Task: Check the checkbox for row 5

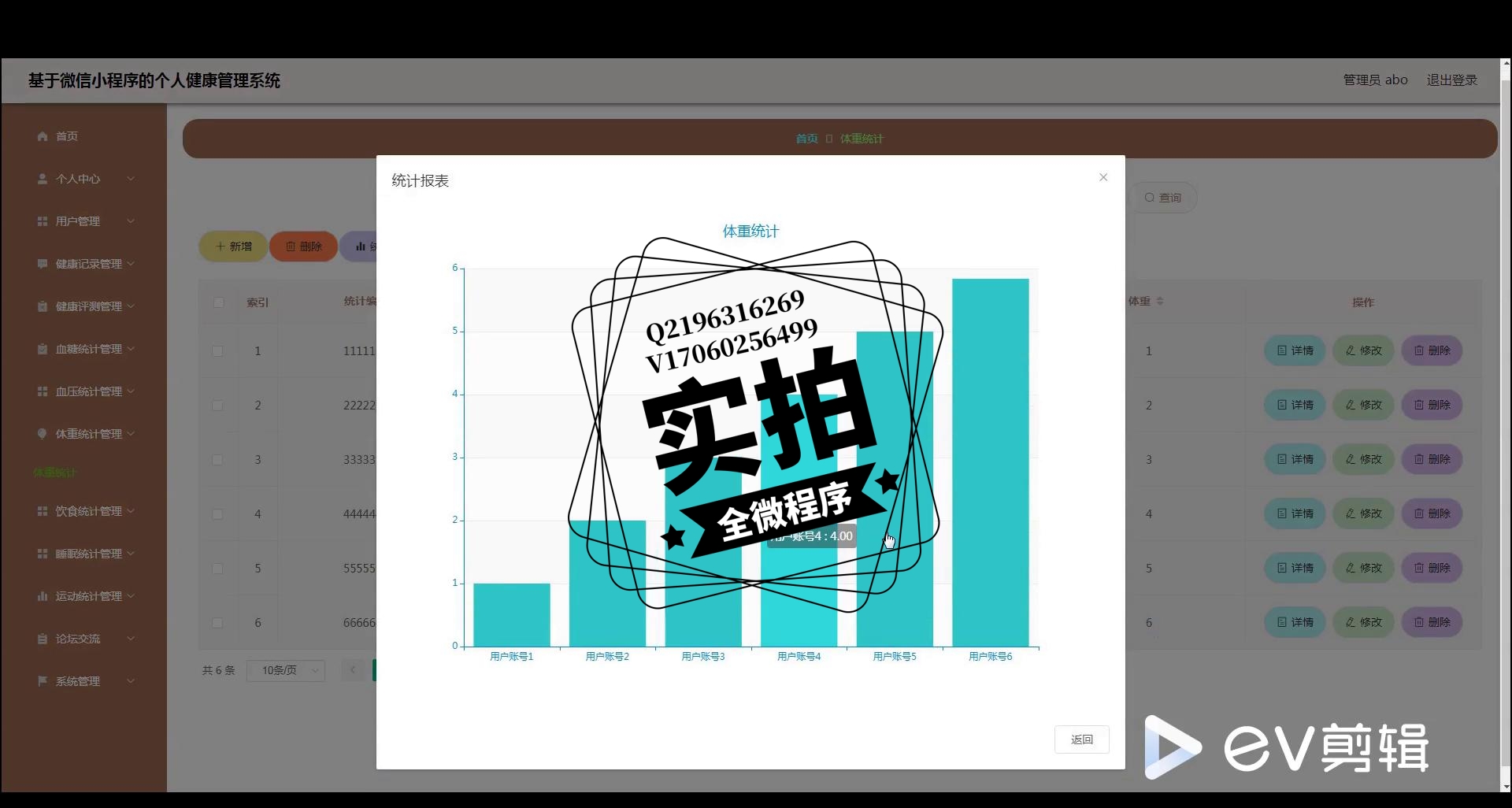Action: coord(217,569)
